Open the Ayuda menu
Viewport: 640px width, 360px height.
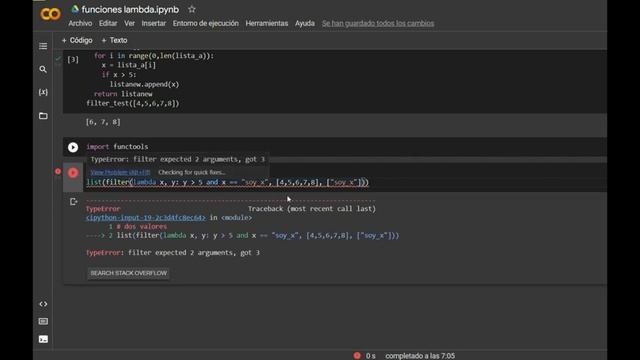304,23
